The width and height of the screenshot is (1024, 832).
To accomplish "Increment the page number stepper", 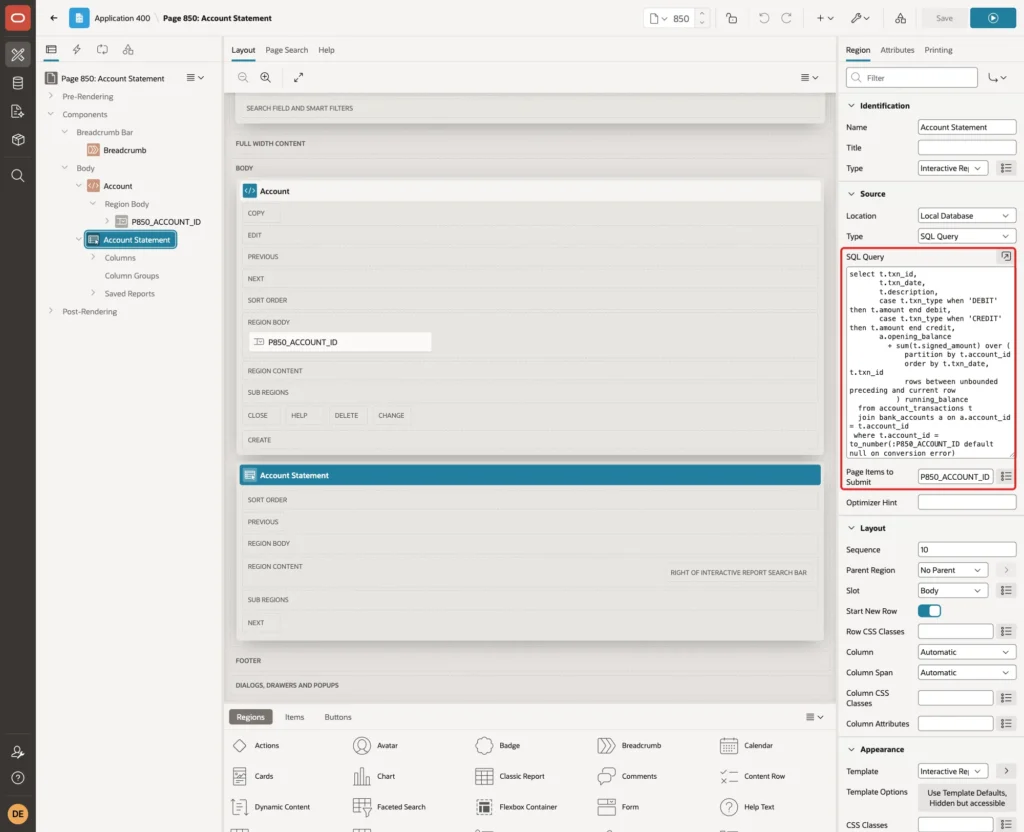I will click(x=702, y=14).
